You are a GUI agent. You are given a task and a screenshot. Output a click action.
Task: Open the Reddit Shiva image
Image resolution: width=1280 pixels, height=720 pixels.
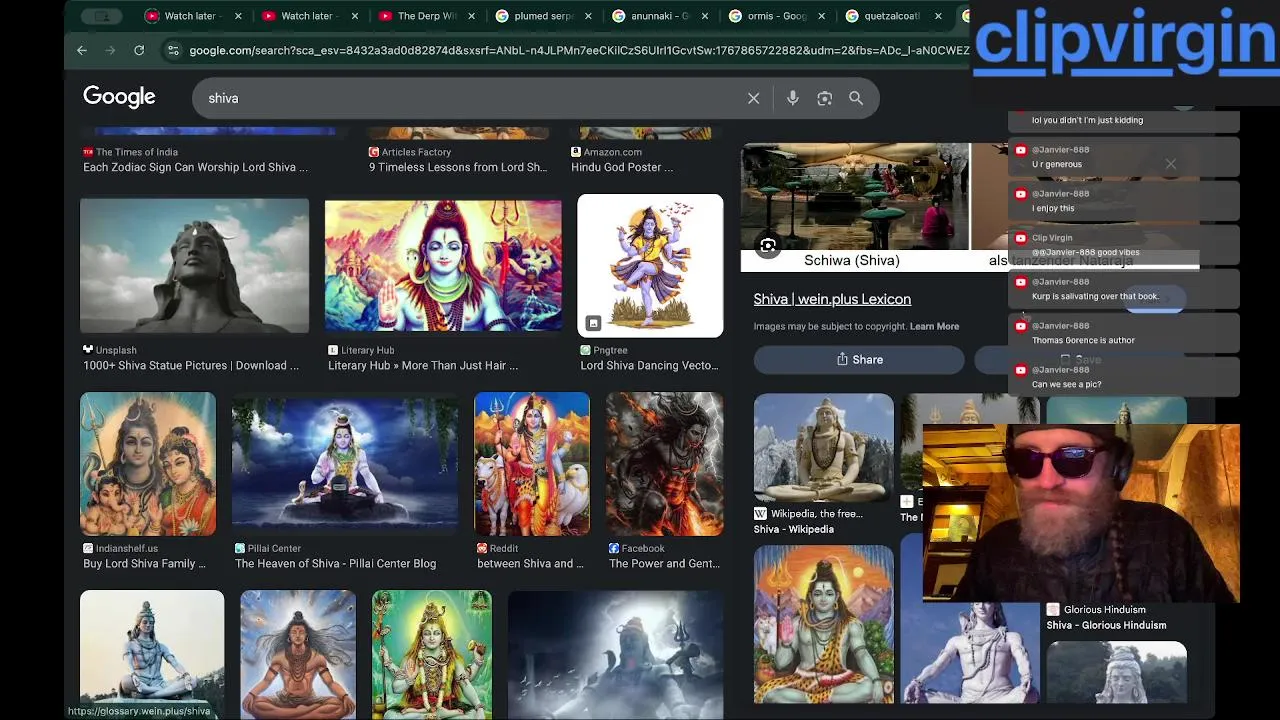[x=532, y=464]
